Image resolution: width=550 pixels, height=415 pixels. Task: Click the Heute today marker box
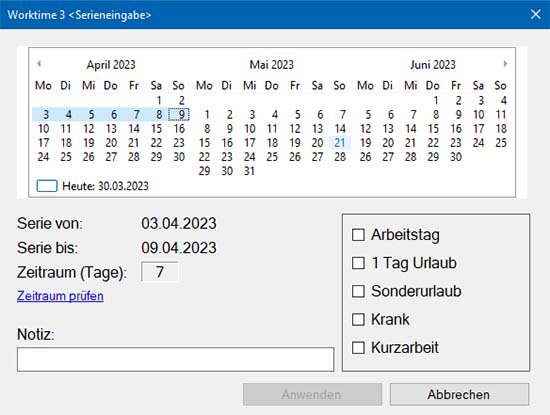click(x=47, y=186)
